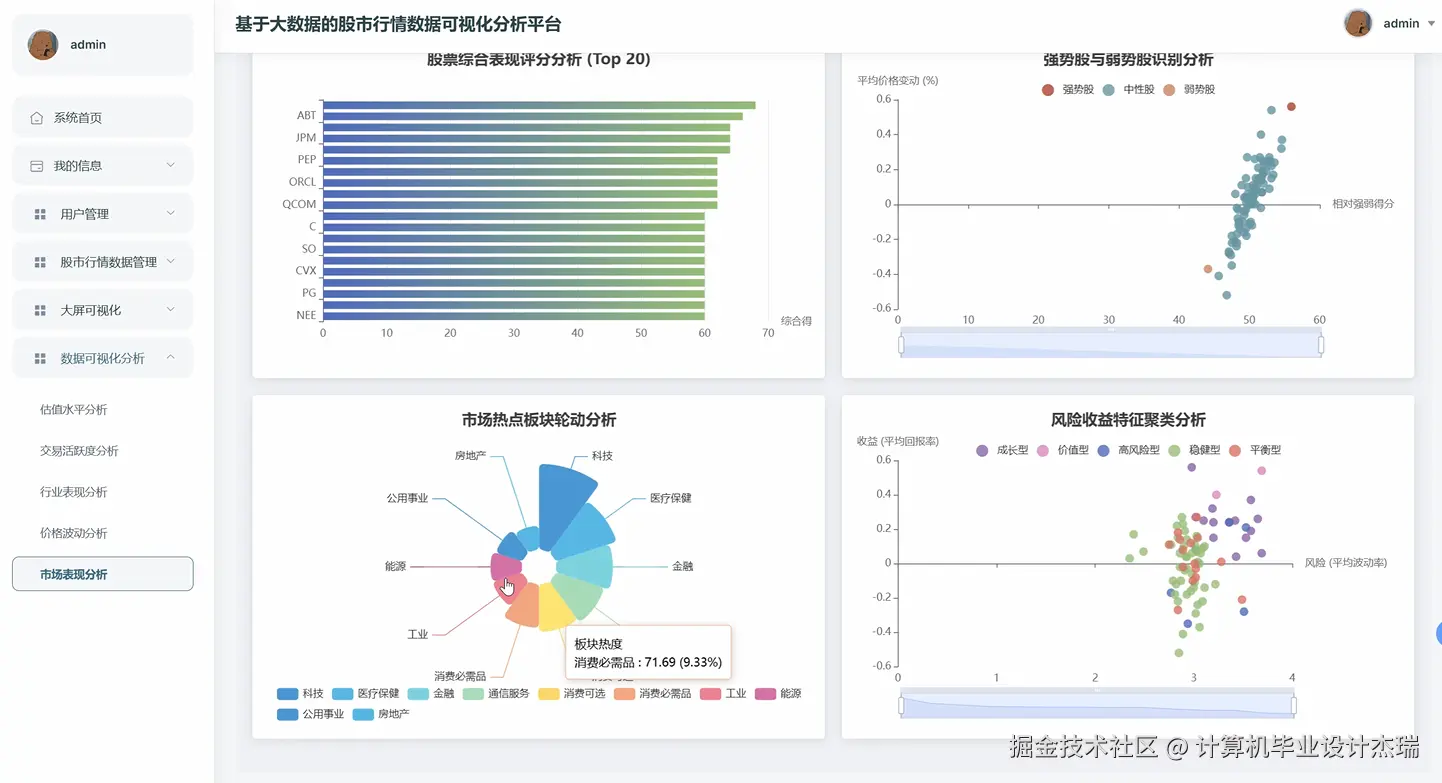Click the grid icon beside 用户管理

click(x=40, y=214)
